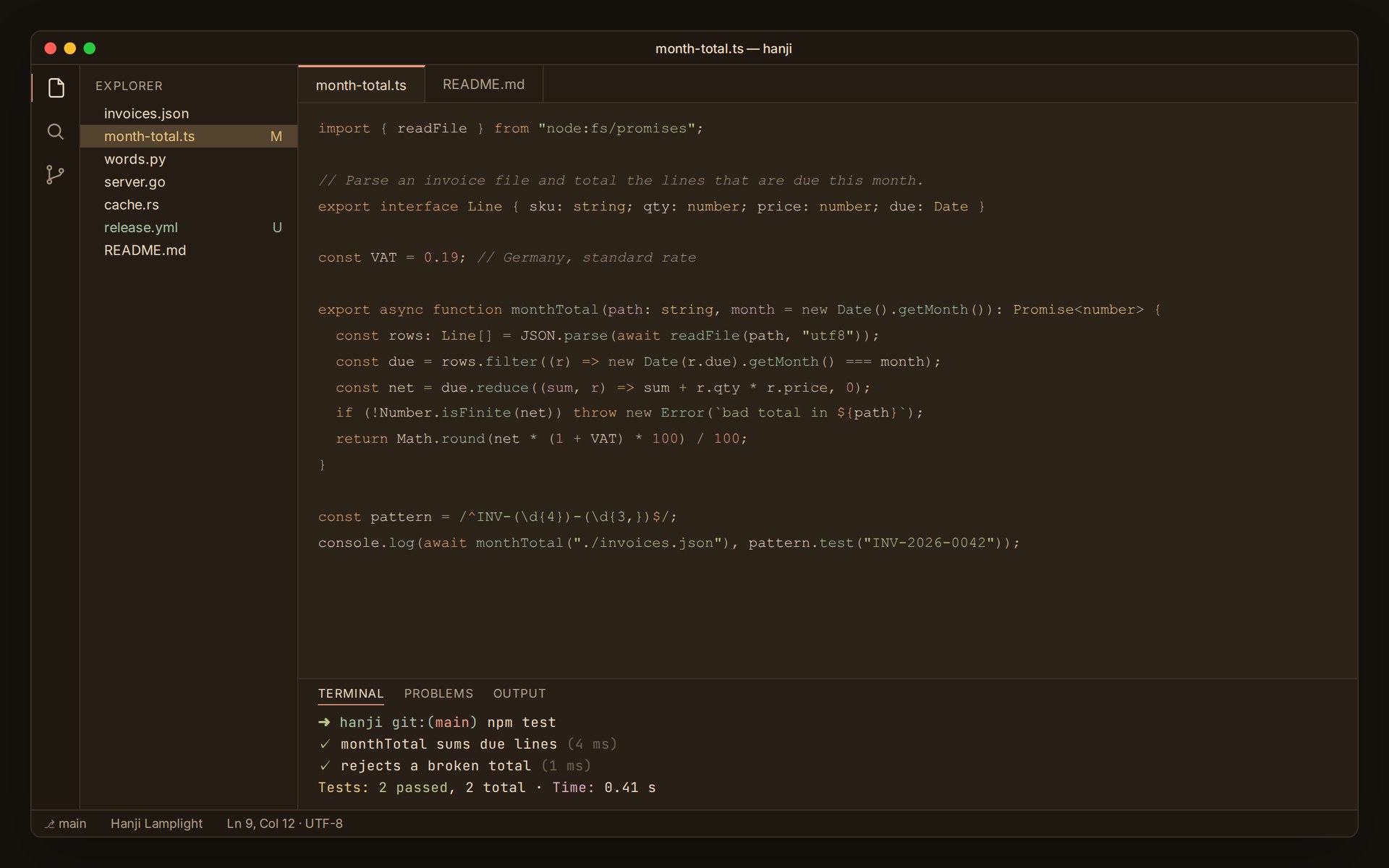Click the const VAT = 0.19 line
This screenshot has width=1389, height=868.
click(x=507, y=258)
